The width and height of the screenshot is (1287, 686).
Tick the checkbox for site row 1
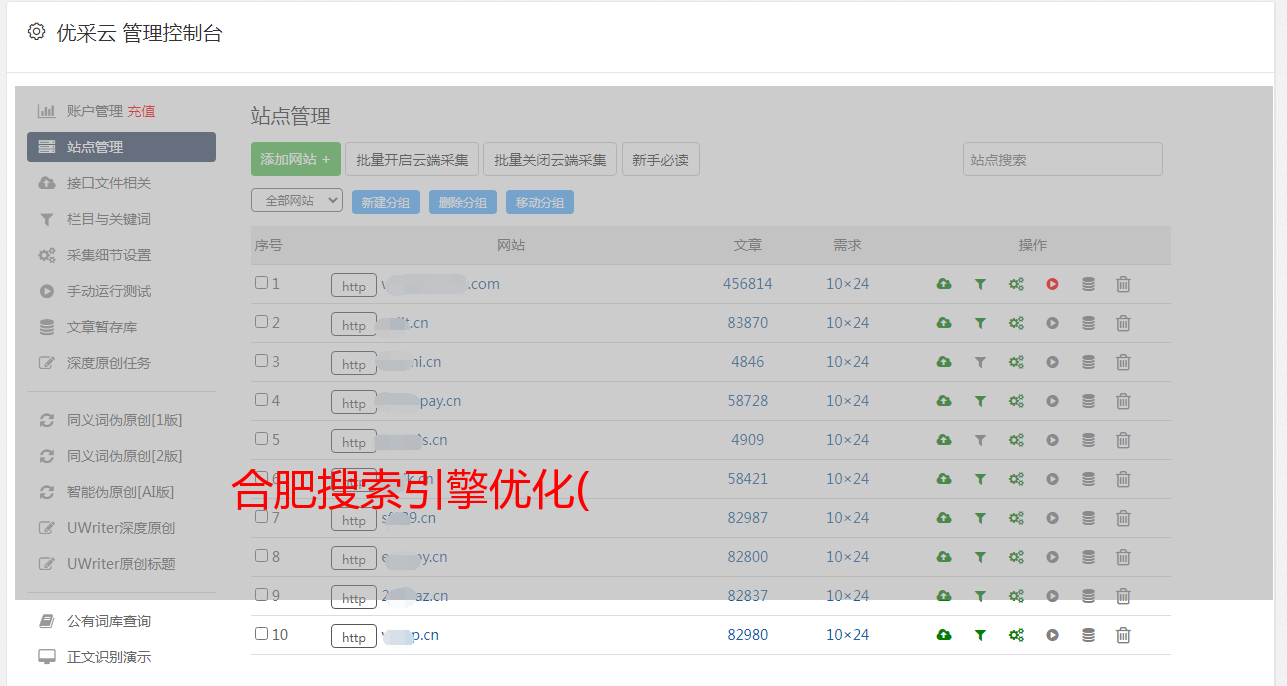261,283
